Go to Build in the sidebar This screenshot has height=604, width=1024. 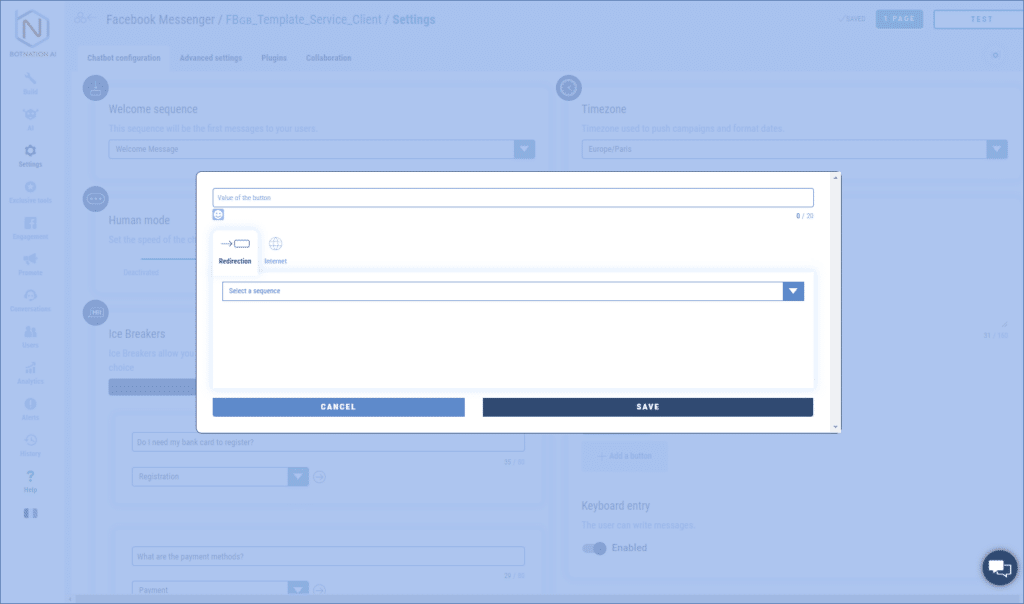[x=30, y=83]
